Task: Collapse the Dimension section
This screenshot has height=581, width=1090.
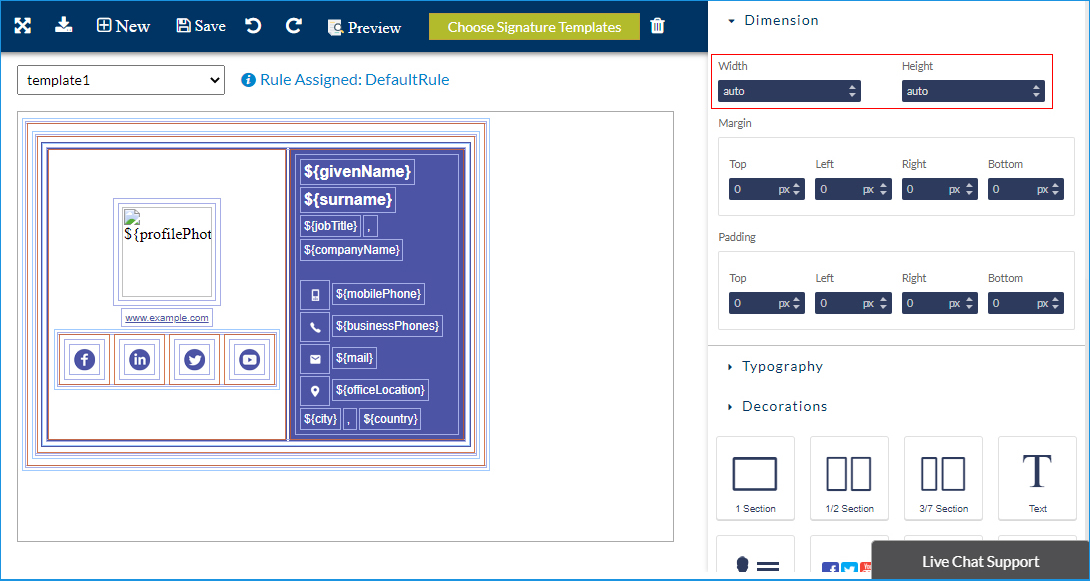Action: (774, 20)
